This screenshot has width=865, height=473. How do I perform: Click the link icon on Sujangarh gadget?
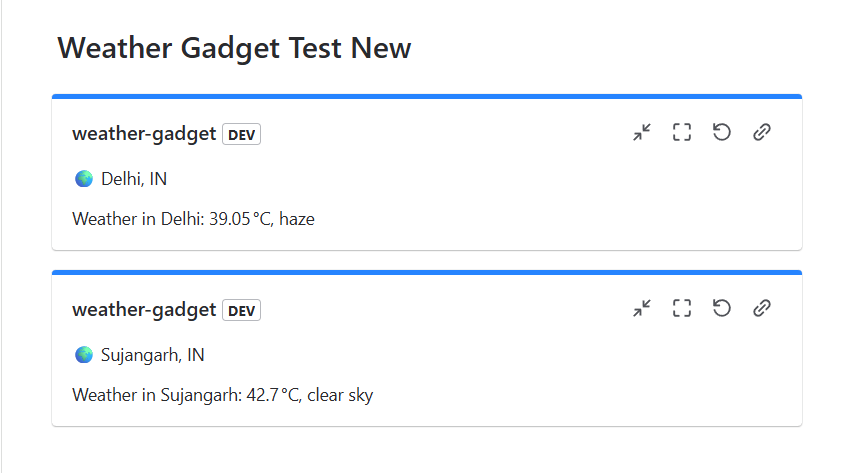tap(762, 308)
